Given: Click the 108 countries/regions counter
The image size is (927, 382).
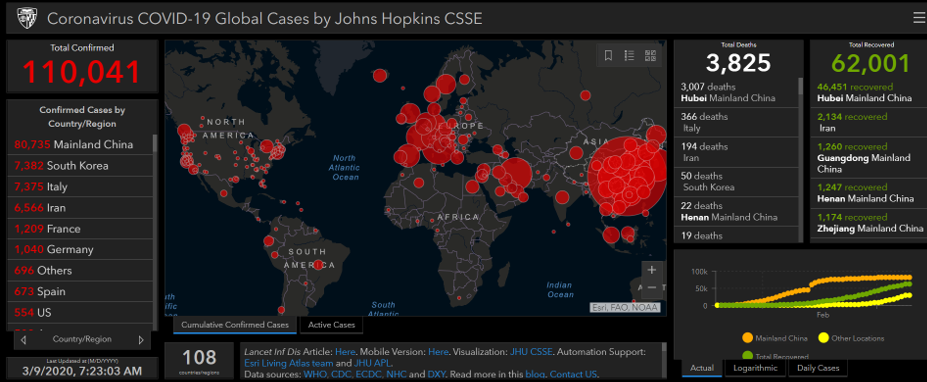Looking at the screenshot, I should tap(199, 358).
